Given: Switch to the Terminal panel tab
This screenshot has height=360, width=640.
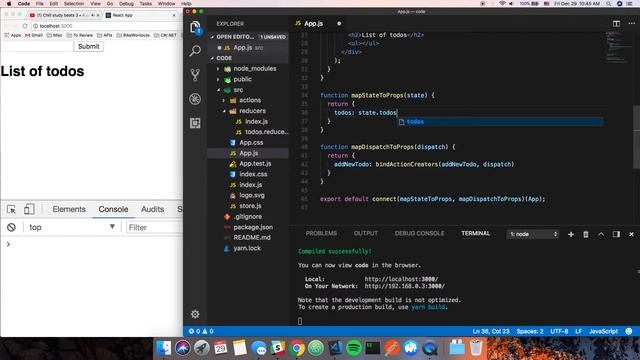Looking at the screenshot, I should [x=476, y=233].
